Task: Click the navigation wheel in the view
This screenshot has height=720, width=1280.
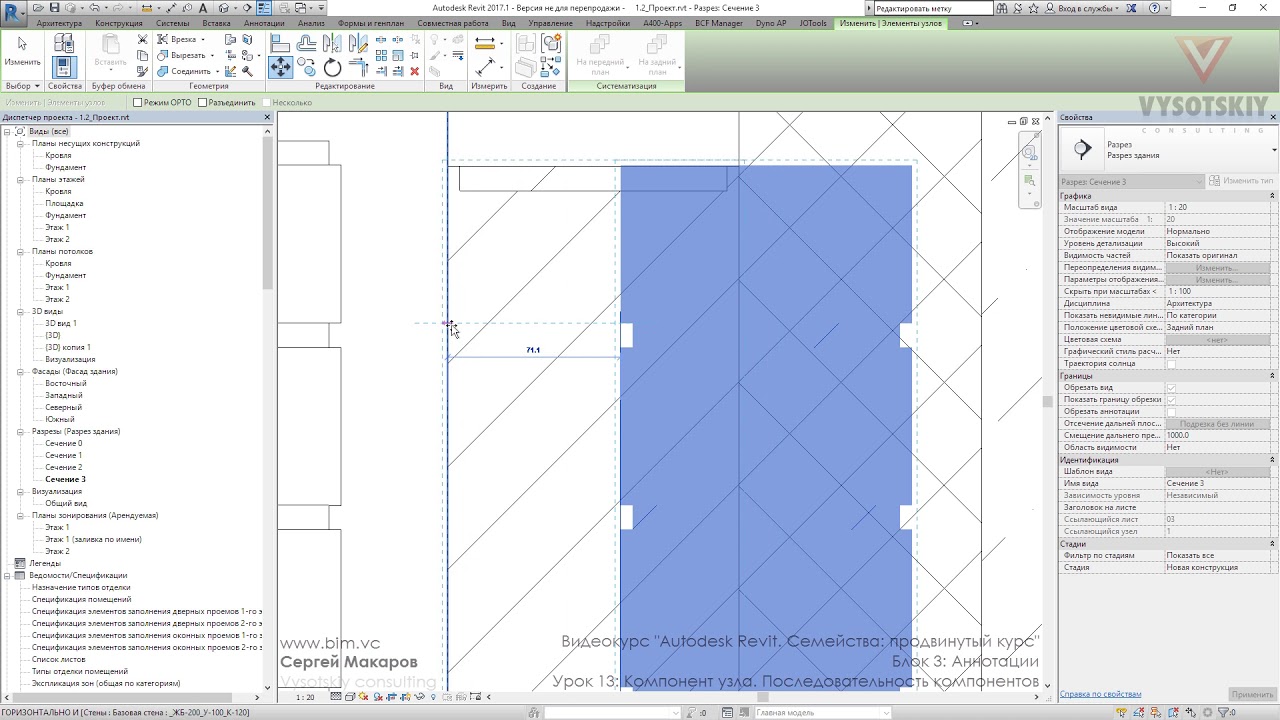Action: pos(1029,153)
